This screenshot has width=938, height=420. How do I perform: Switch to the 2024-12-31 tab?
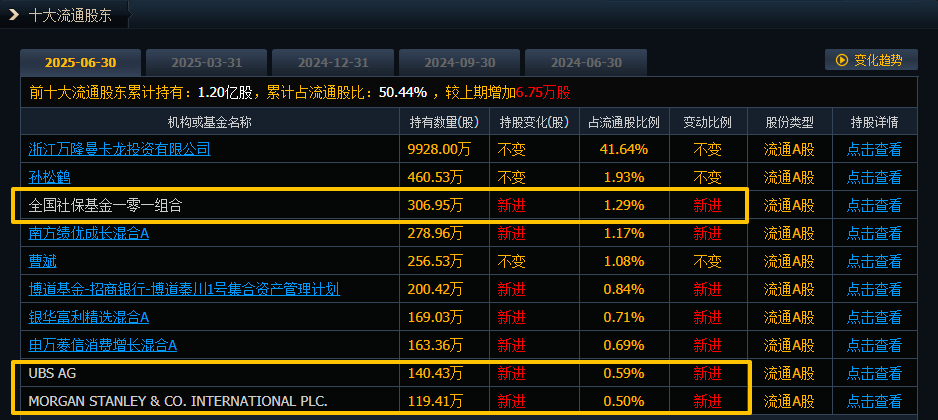tap(333, 63)
